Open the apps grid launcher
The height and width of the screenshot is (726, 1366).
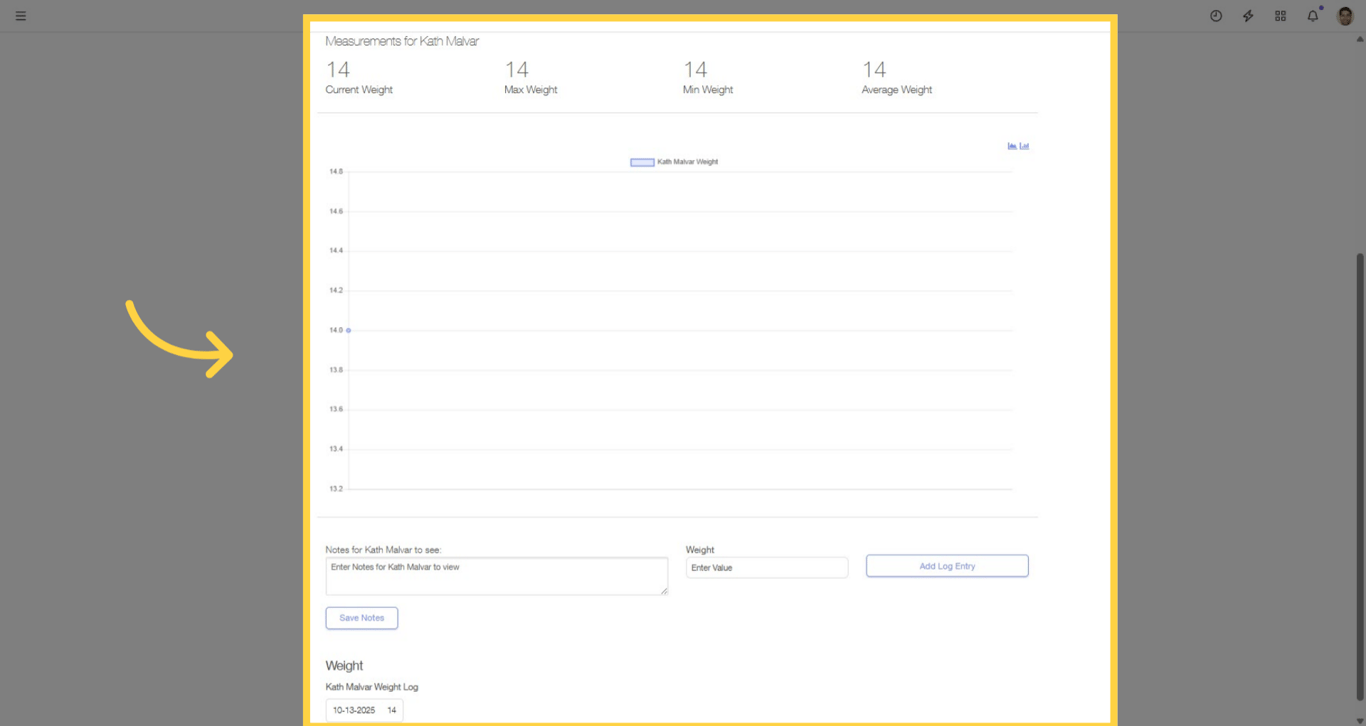point(1280,16)
